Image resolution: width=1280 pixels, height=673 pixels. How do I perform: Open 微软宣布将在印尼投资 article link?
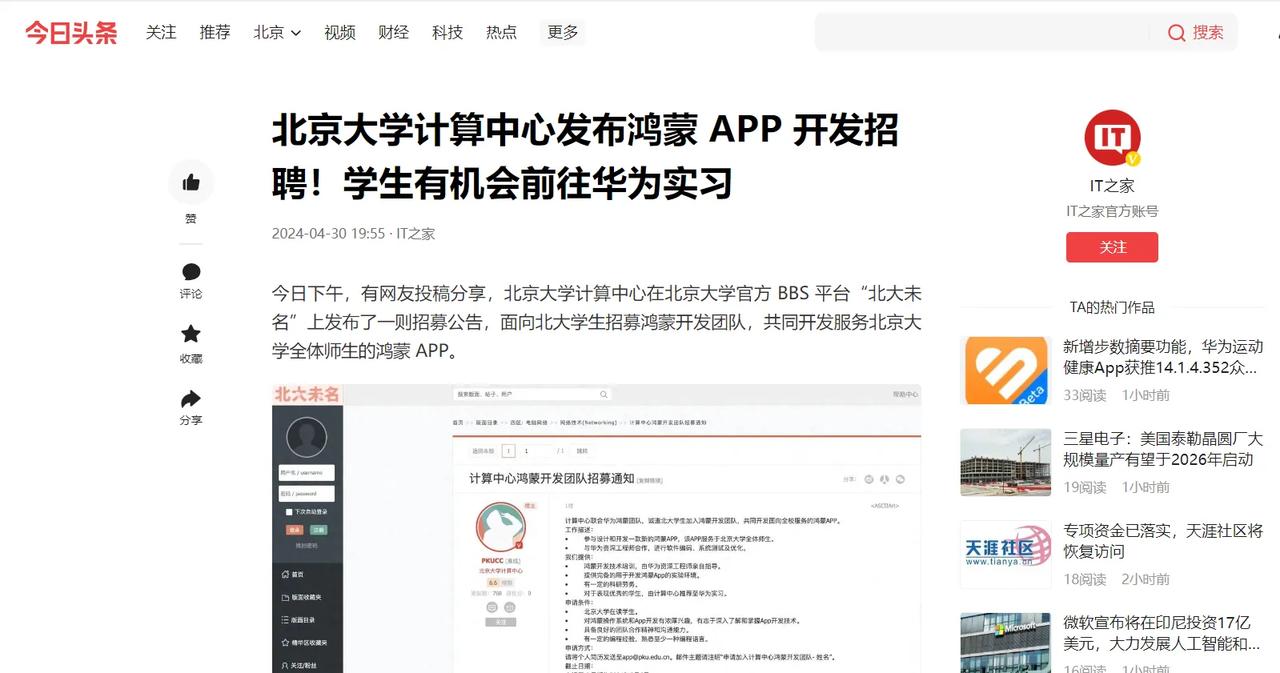1163,633
